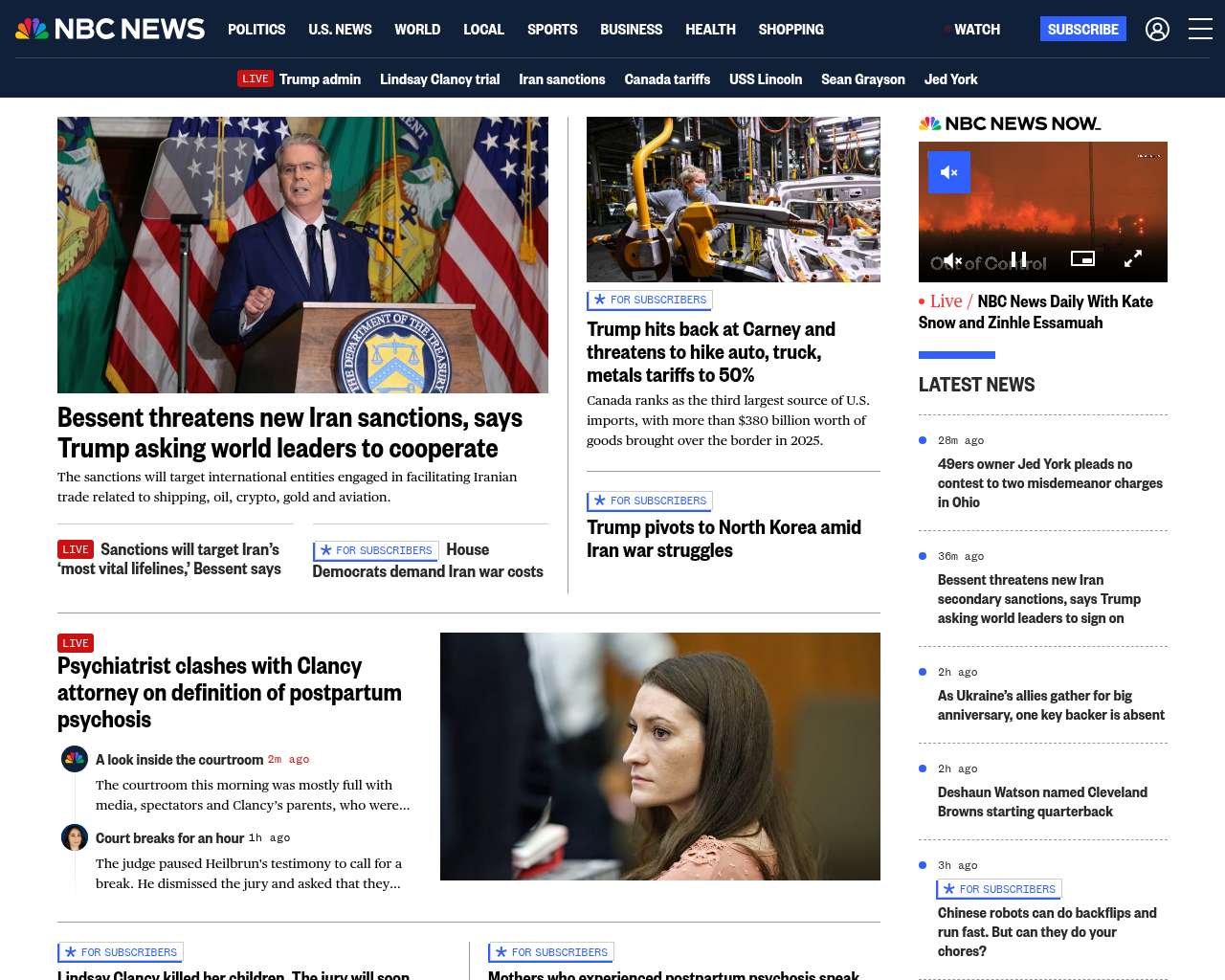Click For Subscribers badge above Chinese robots story
Image resolution: width=1225 pixels, height=980 pixels.
(x=999, y=889)
